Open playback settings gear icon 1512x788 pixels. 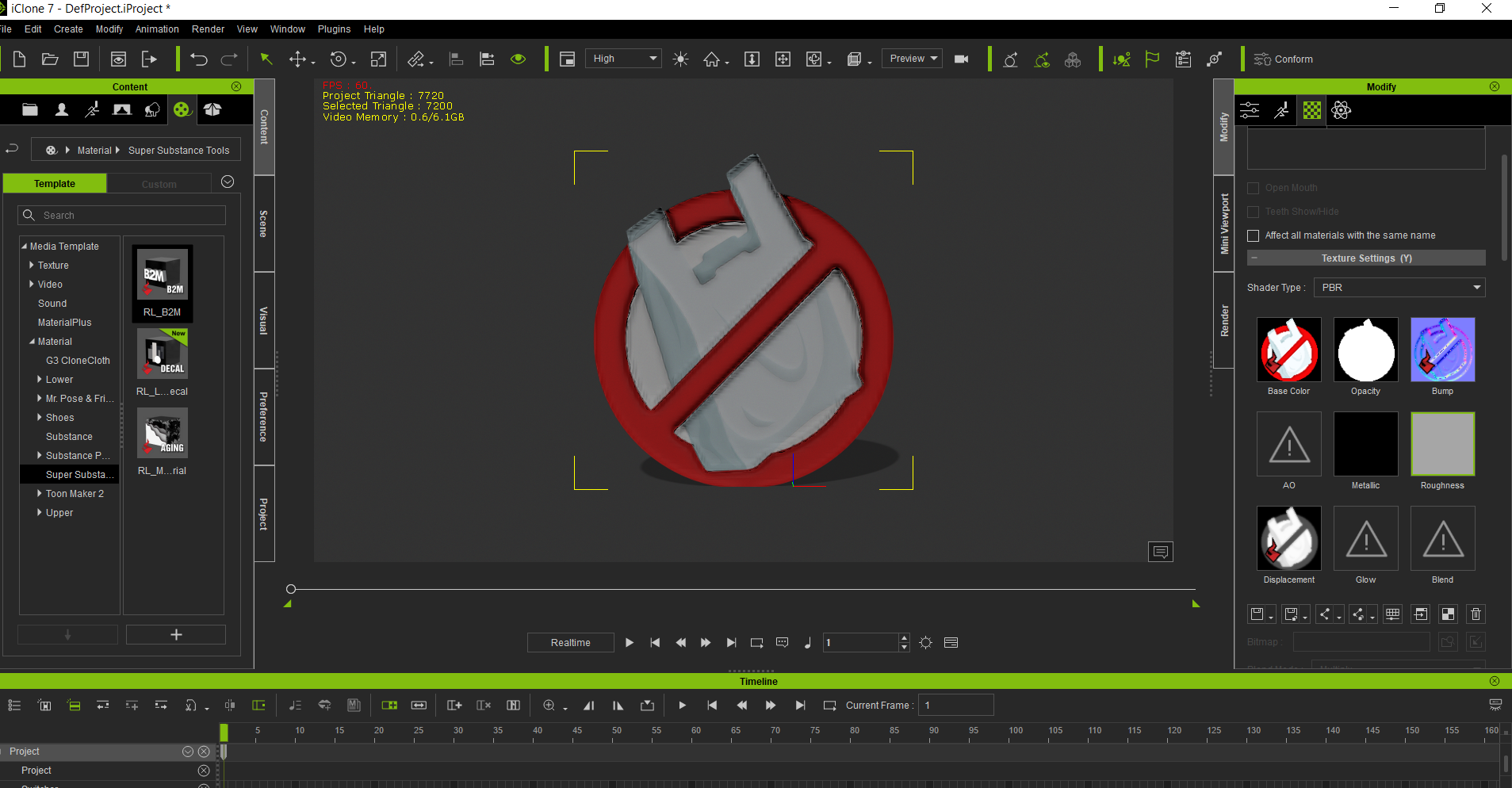(x=925, y=643)
